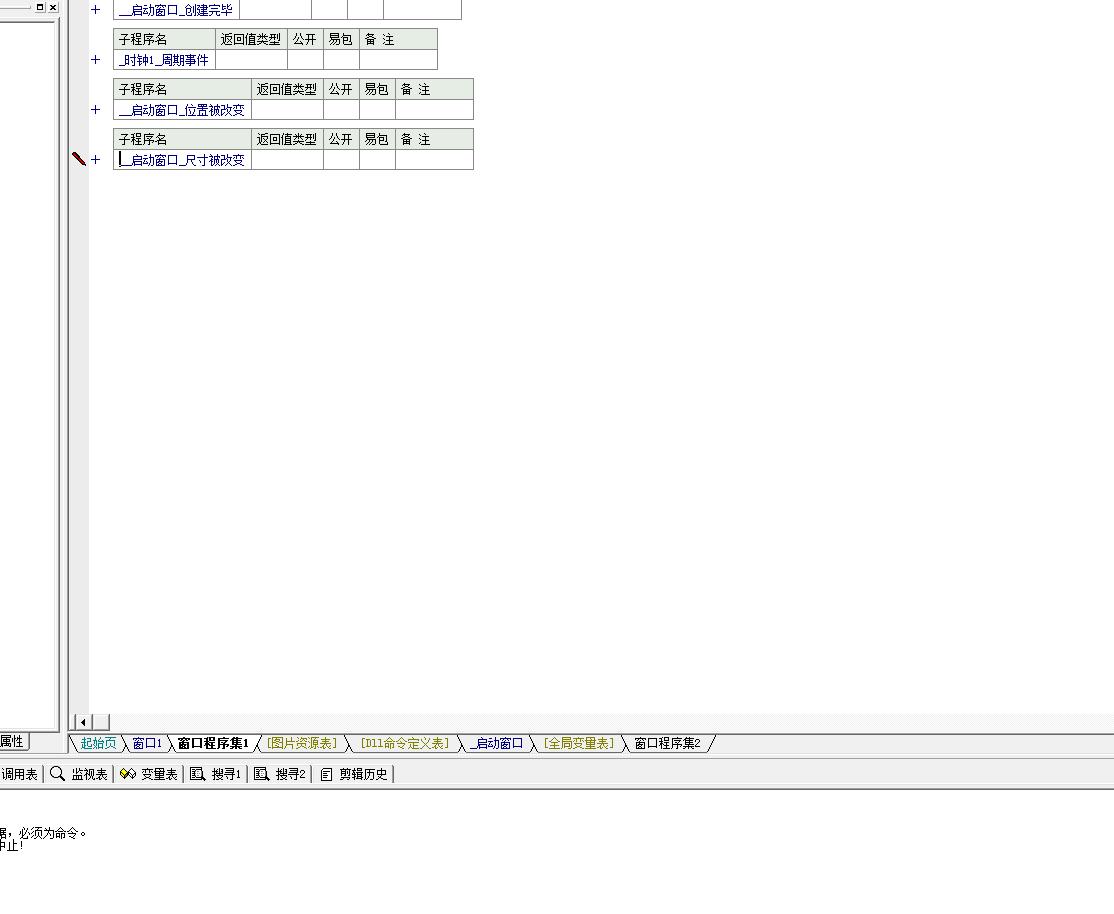Click the magnifier icon of 监视表

[57, 774]
